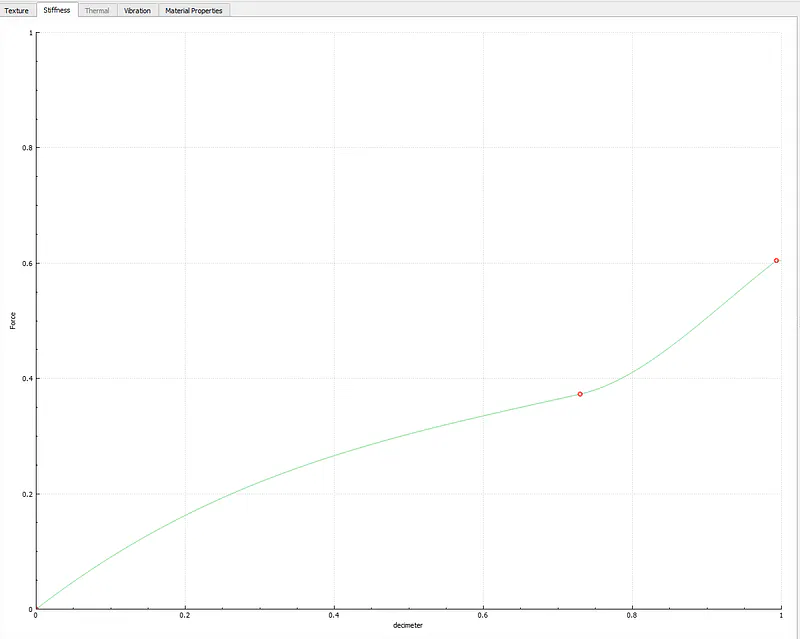Click the 'decimeter' x-axis label
This screenshot has height=639, width=800.
coord(408,625)
